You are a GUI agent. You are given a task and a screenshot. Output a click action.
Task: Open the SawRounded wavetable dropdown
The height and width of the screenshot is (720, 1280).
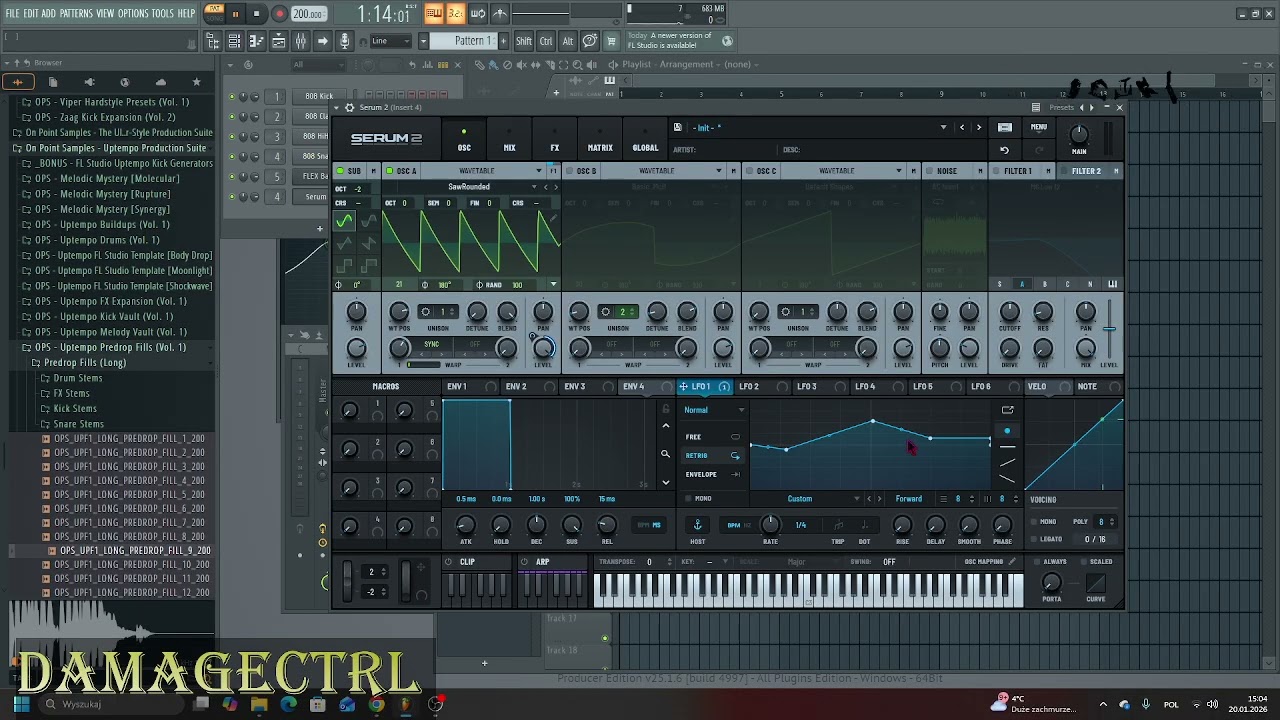[x=533, y=187]
